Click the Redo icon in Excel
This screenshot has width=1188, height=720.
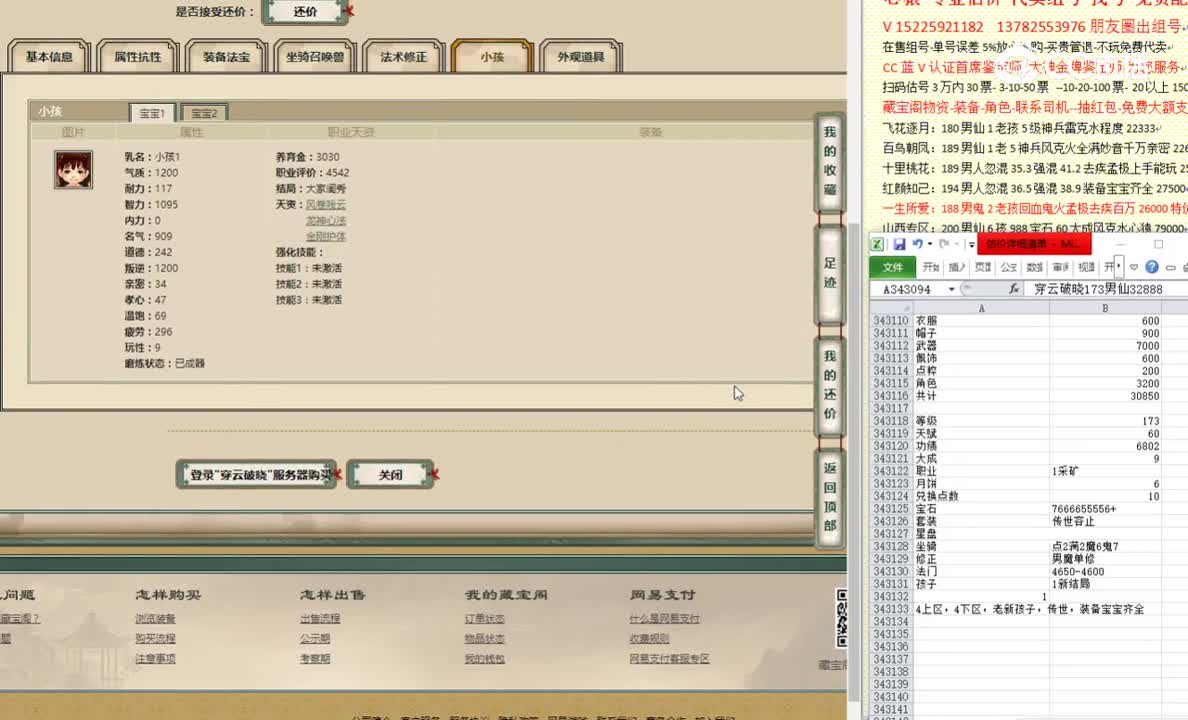942,245
